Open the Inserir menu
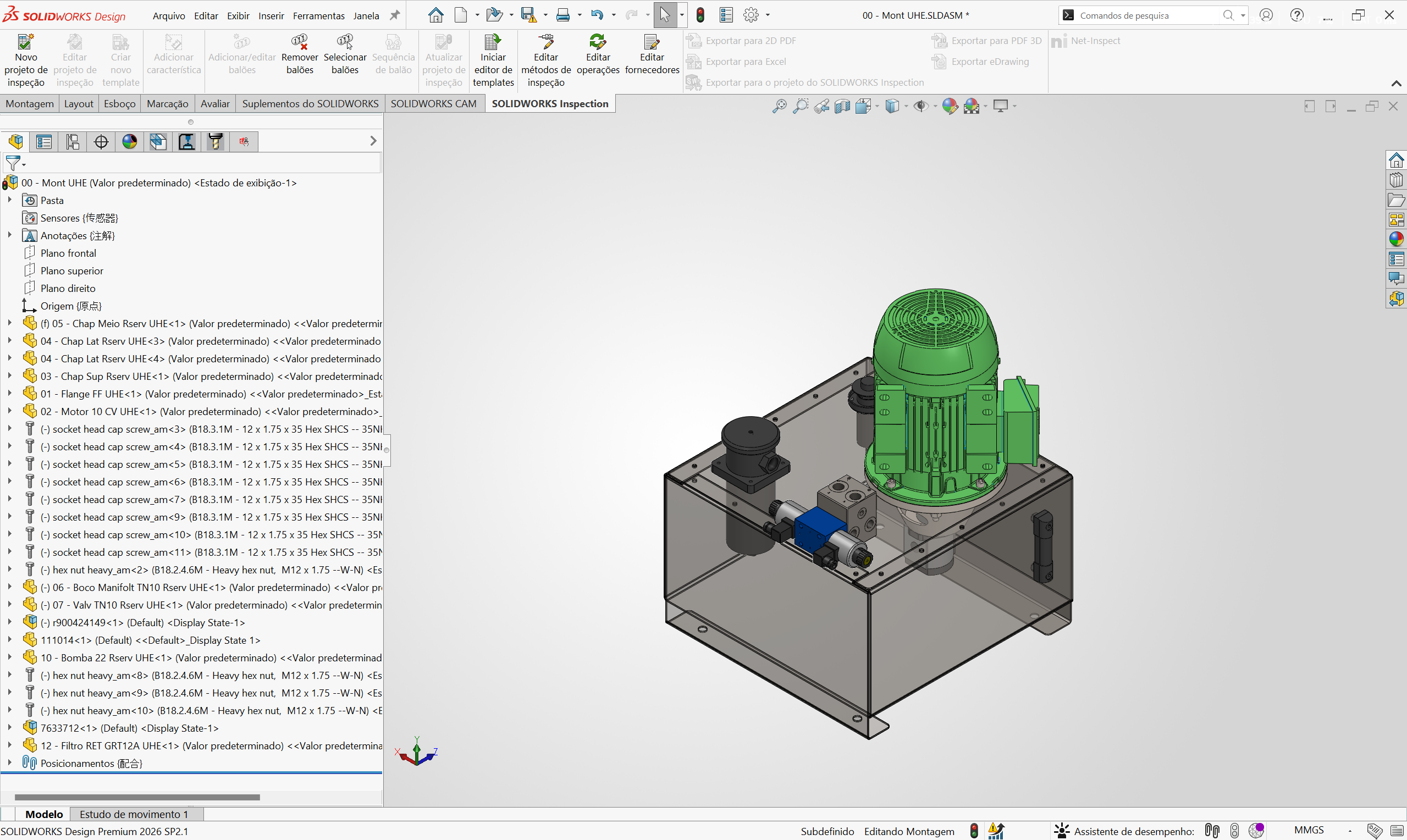 pos(271,16)
